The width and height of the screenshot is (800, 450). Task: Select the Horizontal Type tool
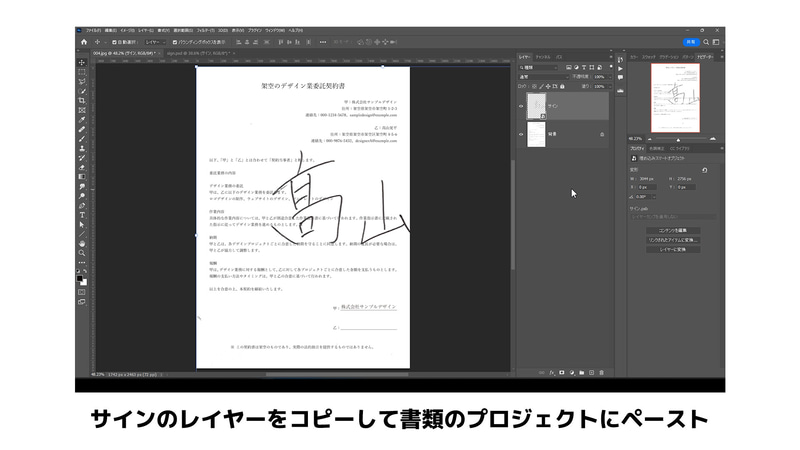tap(82, 215)
